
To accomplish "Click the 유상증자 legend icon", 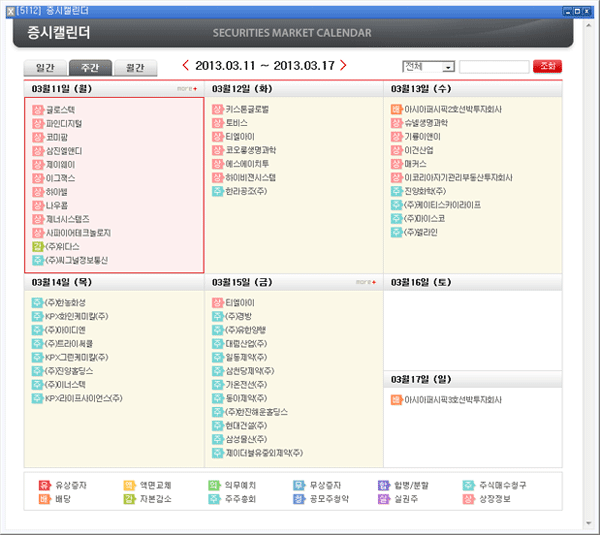I will [x=43, y=485].
